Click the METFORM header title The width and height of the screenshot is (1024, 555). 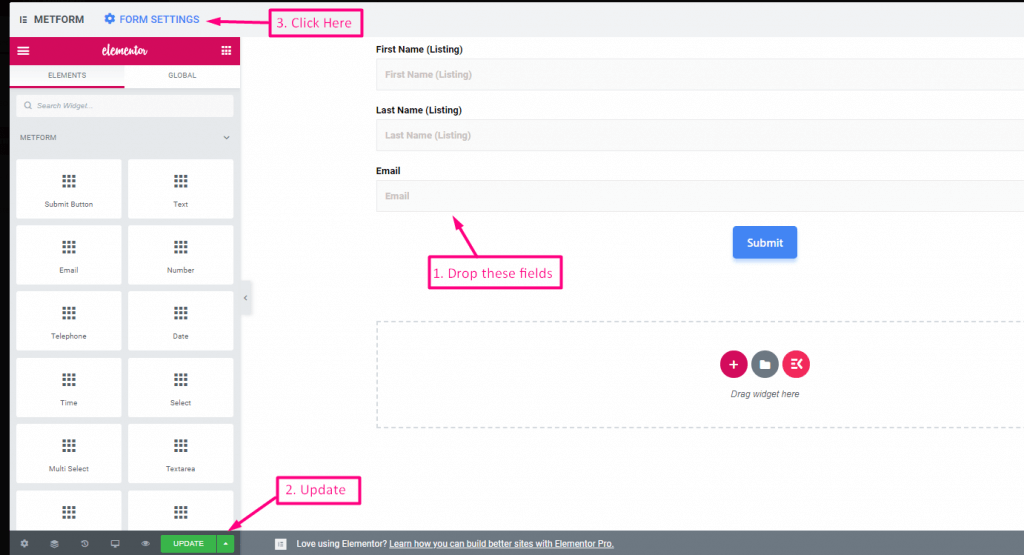(59, 20)
